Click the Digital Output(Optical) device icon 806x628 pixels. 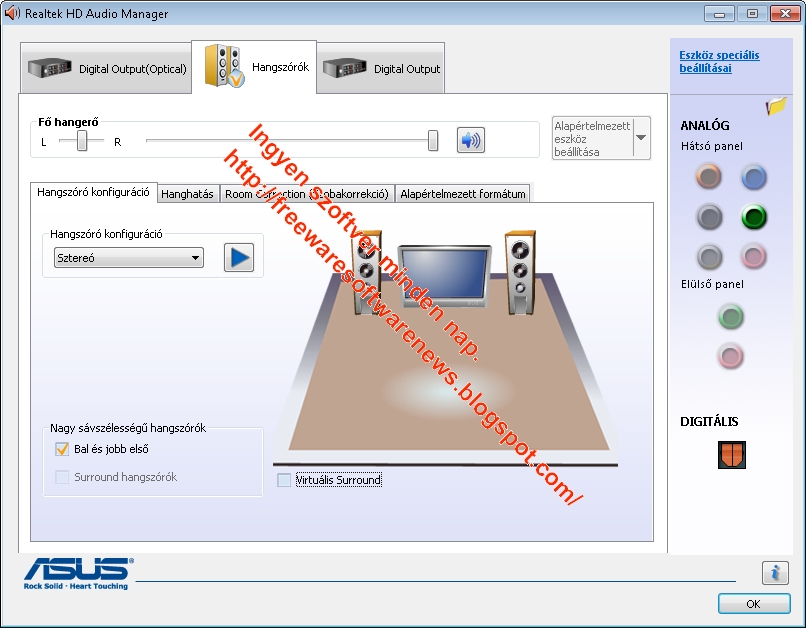[49, 68]
